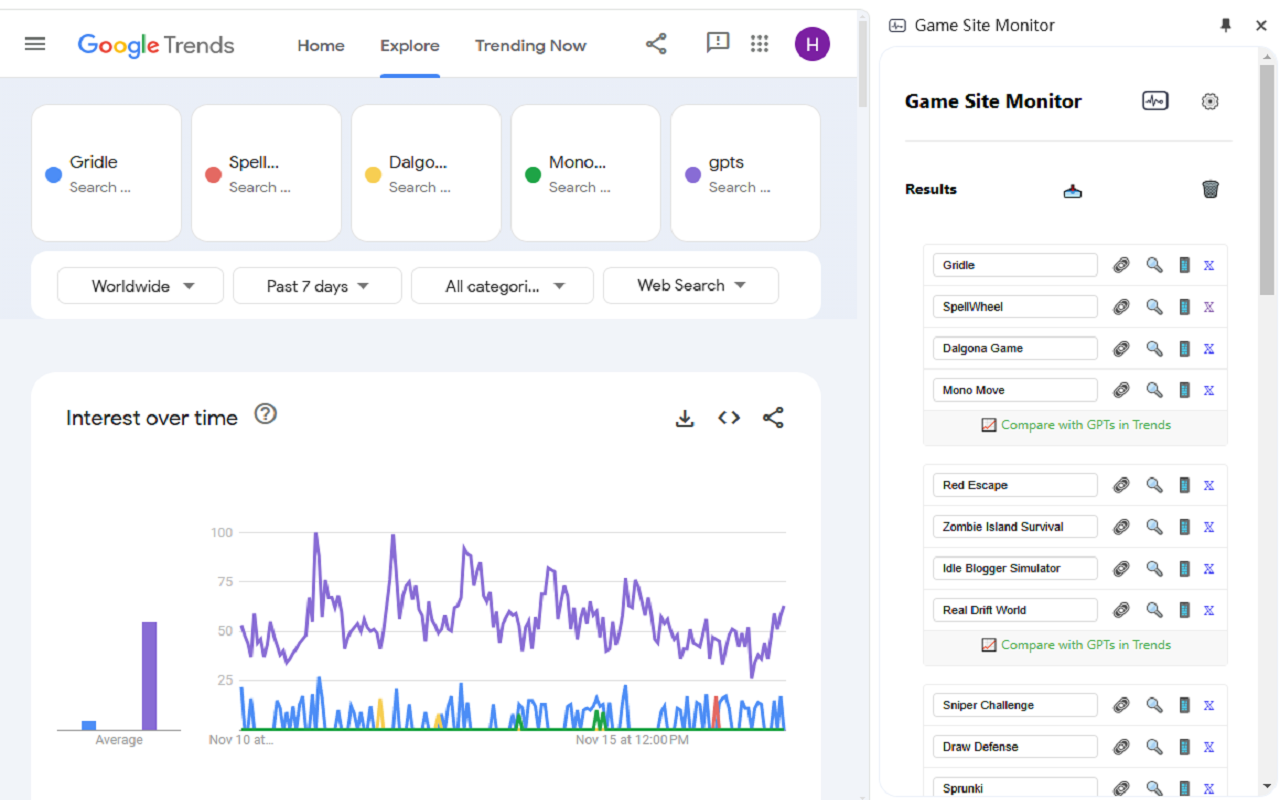Click the X icon for Gridle
Viewport: 1280px width, 800px height.
(x=1208, y=265)
